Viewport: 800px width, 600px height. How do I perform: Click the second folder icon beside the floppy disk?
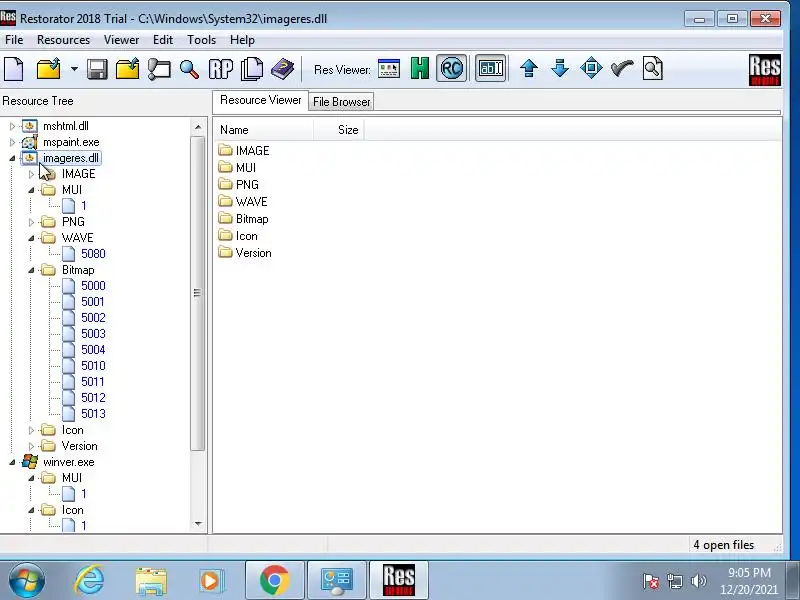tap(128, 69)
